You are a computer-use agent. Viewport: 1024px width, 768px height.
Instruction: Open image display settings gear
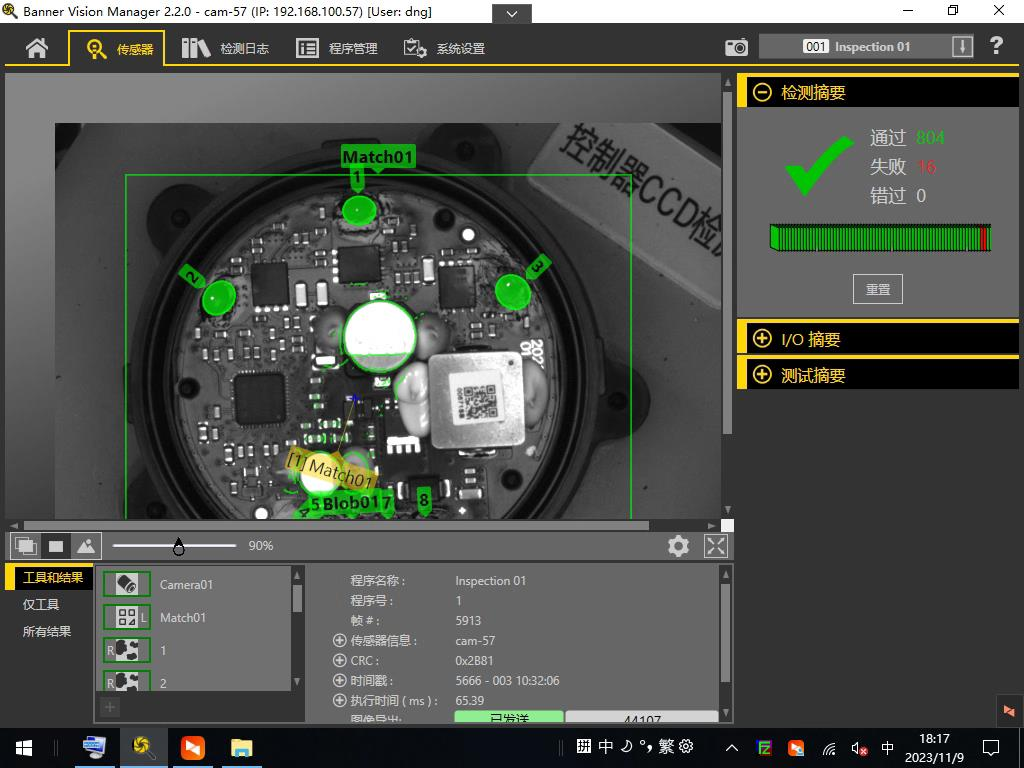[x=678, y=546]
